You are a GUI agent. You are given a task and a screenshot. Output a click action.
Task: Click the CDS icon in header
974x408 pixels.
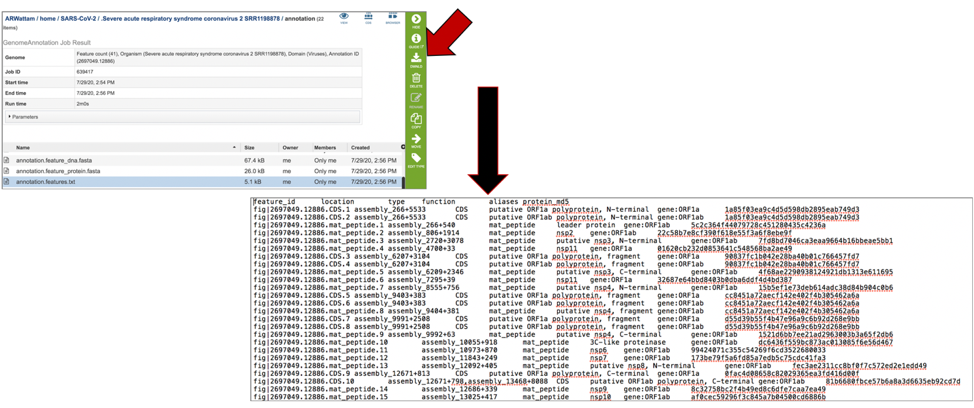click(x=367, y=18)
